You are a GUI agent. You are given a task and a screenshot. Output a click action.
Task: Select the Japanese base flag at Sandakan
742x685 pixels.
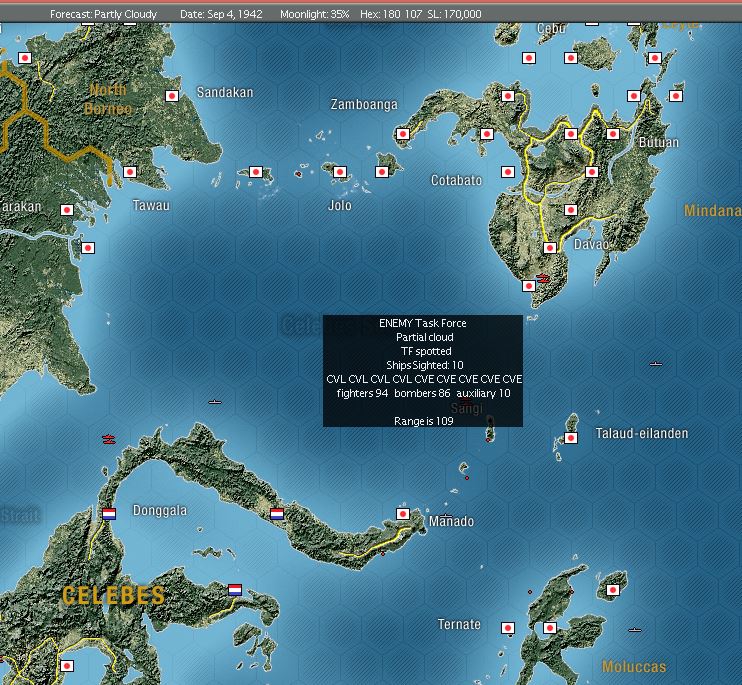click(172, 96)
